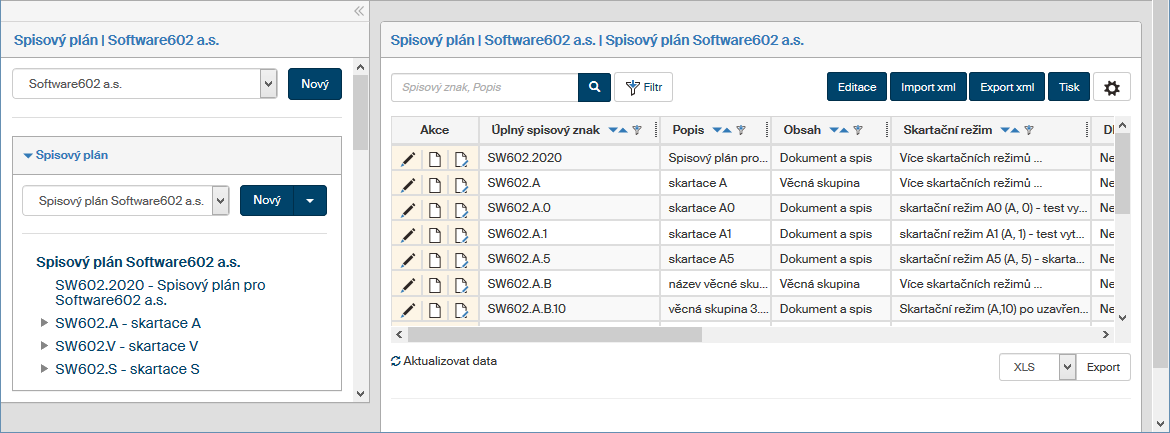Click the filter funnel in Popis column

741,130
